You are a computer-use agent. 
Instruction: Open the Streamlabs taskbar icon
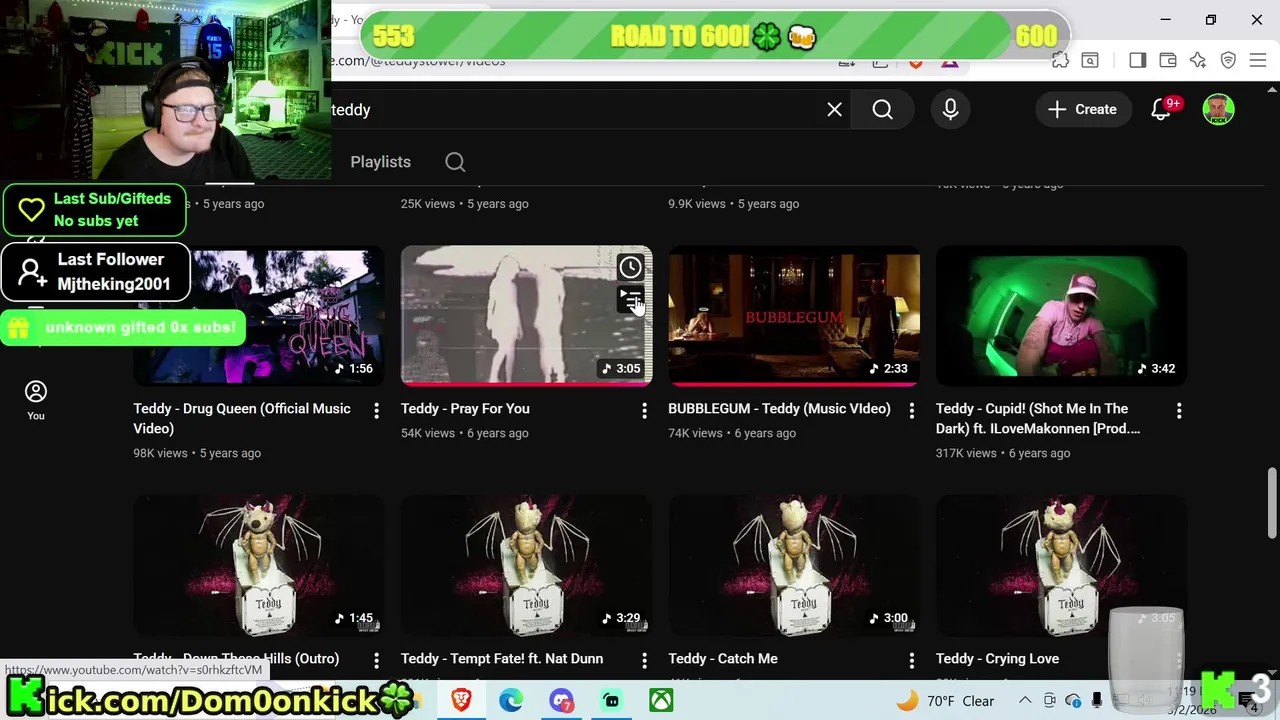point(611,700)
